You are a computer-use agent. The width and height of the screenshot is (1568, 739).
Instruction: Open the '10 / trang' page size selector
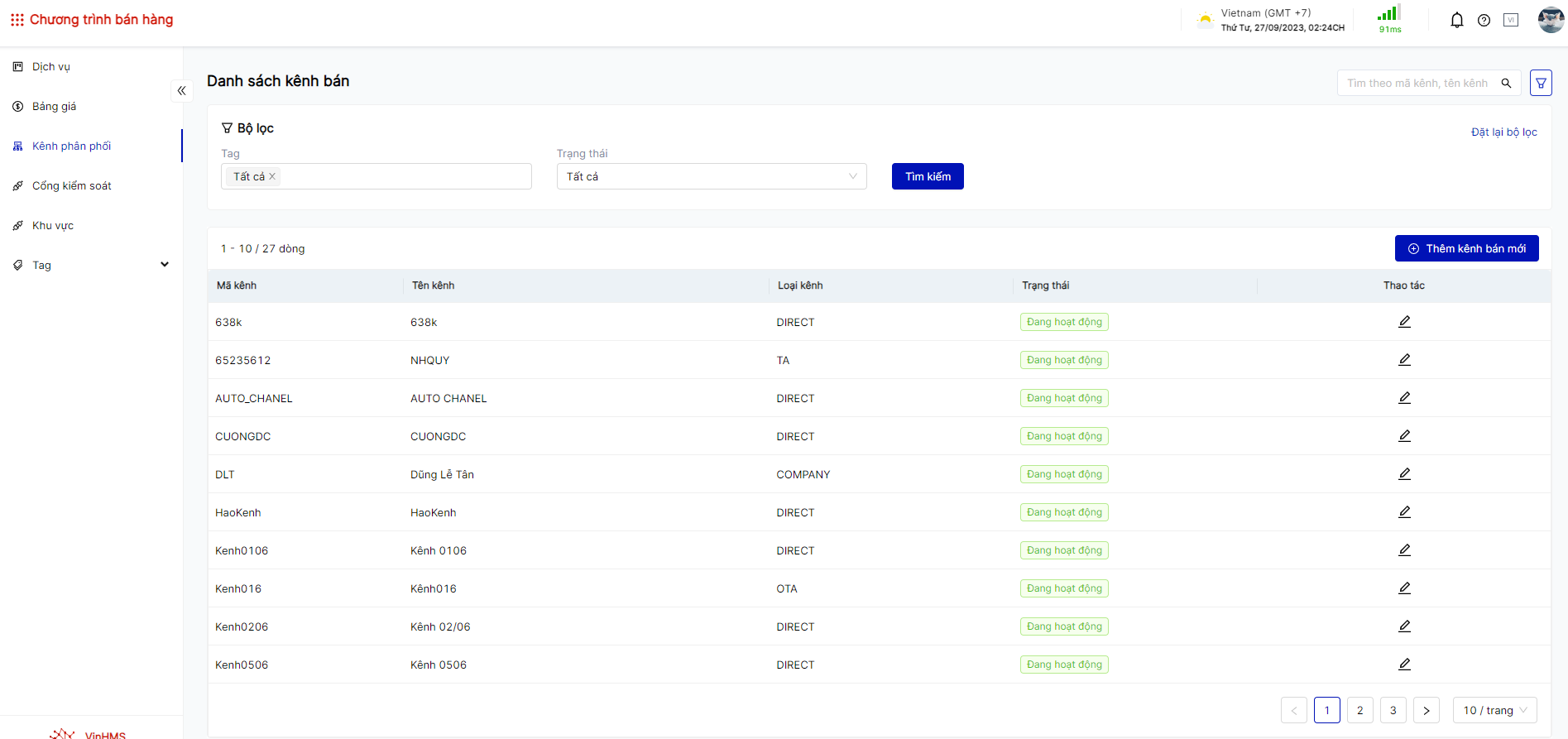tap(1494, 710)
